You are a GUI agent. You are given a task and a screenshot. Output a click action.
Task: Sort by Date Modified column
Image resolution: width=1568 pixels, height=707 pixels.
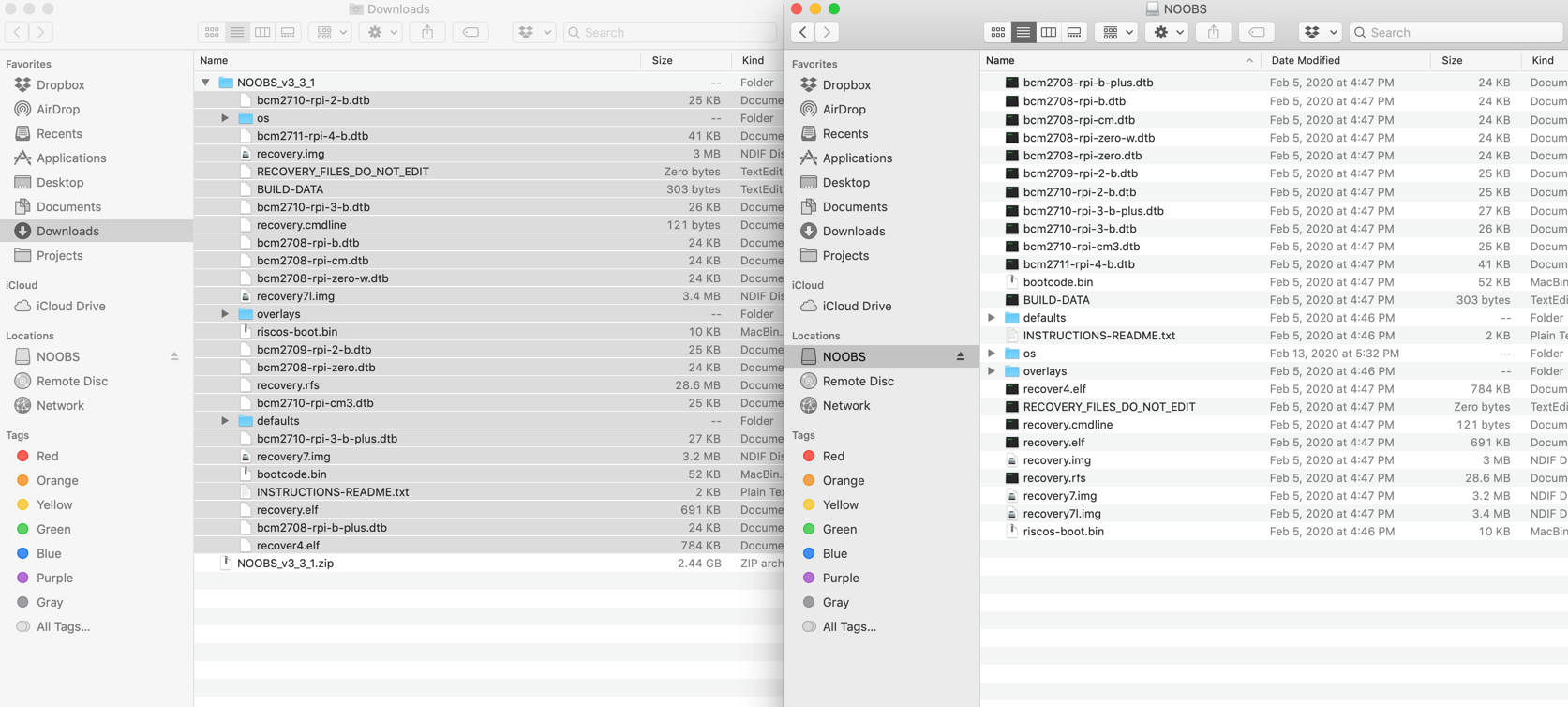pos(1305,60)
